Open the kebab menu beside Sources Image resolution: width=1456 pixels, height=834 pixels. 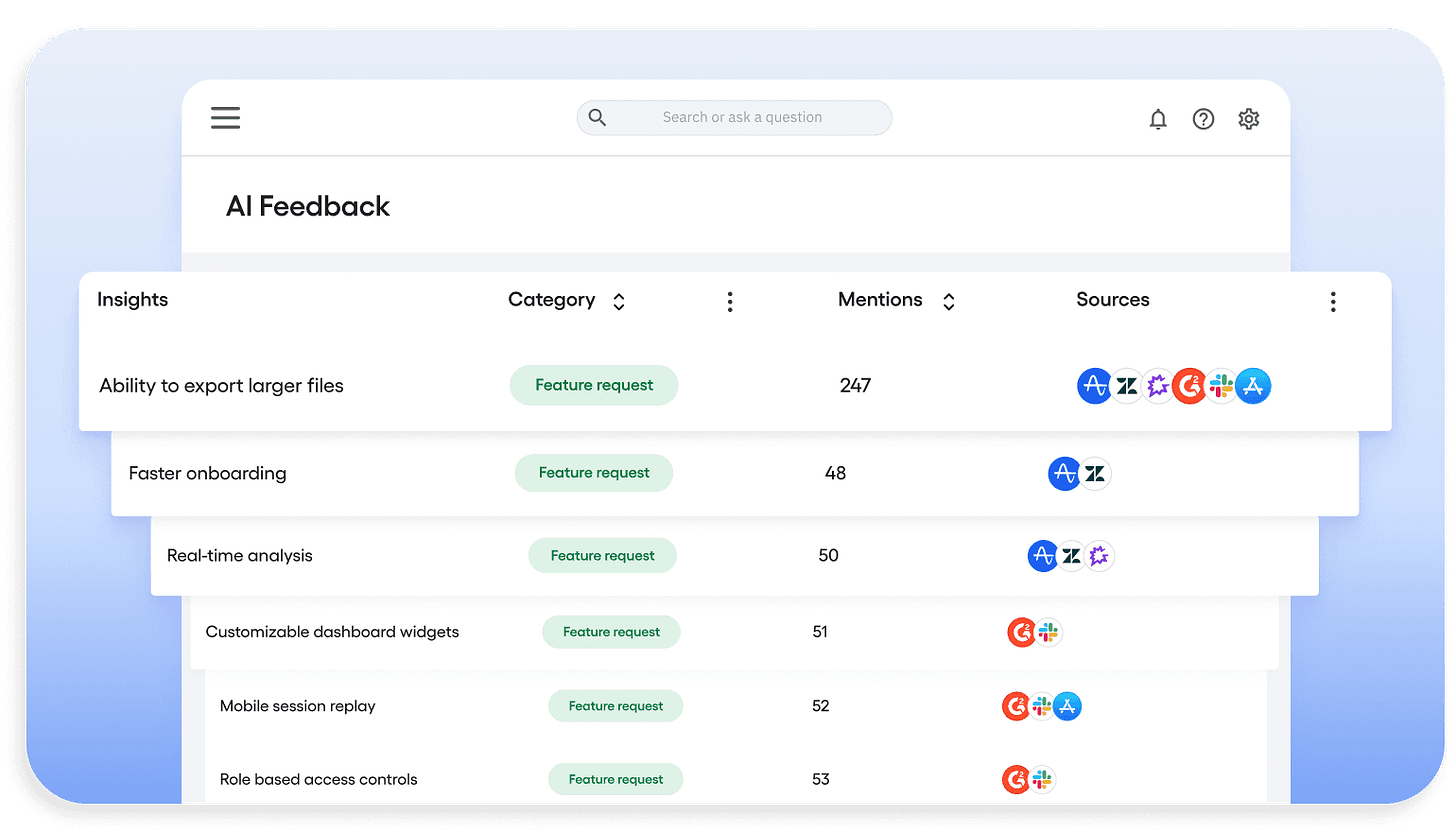click(x=1333, y=300)
